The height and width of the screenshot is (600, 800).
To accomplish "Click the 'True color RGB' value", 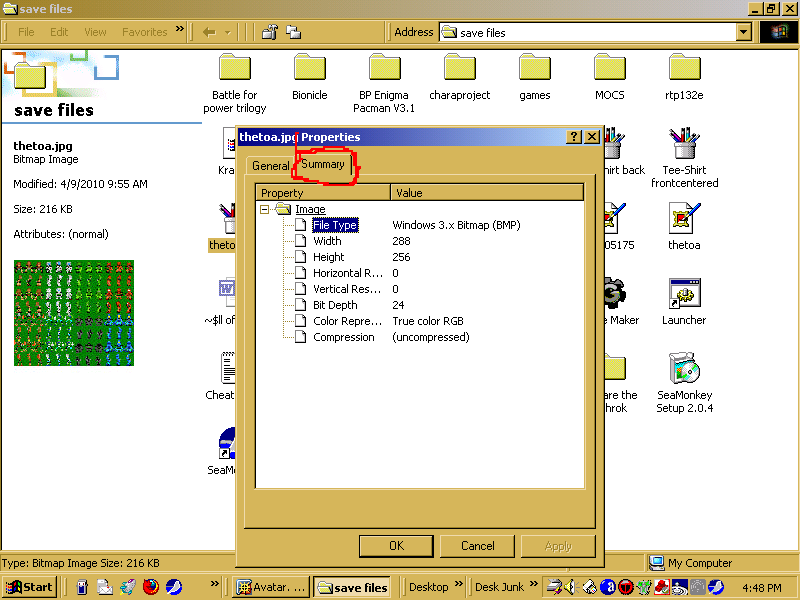I will point(428,321).
